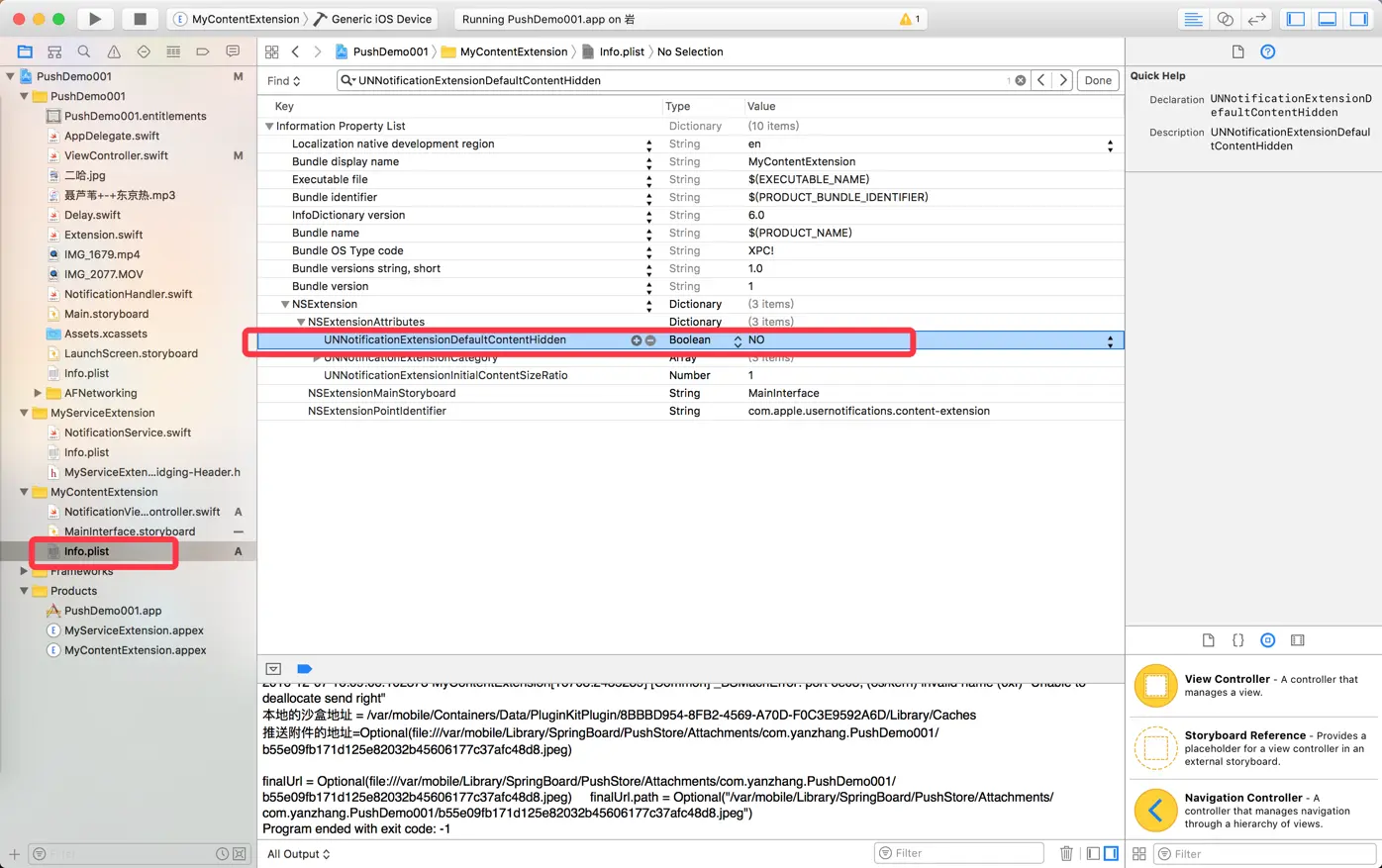The image size is (1382, 868).
Task: Collapse the Products group
Action: (25, 591)
